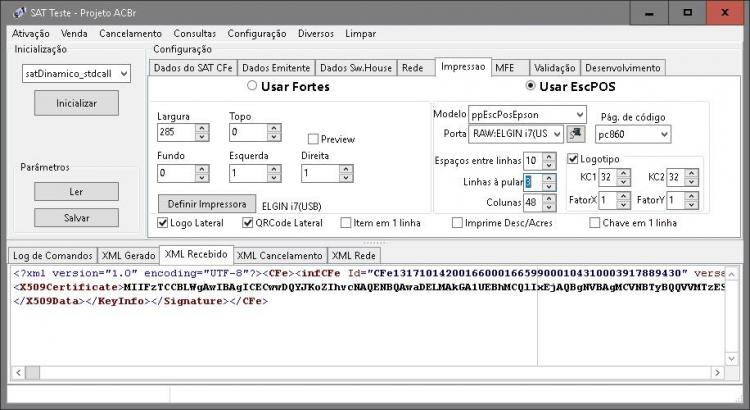Increase the Direita spinner value

coord(346,169)
